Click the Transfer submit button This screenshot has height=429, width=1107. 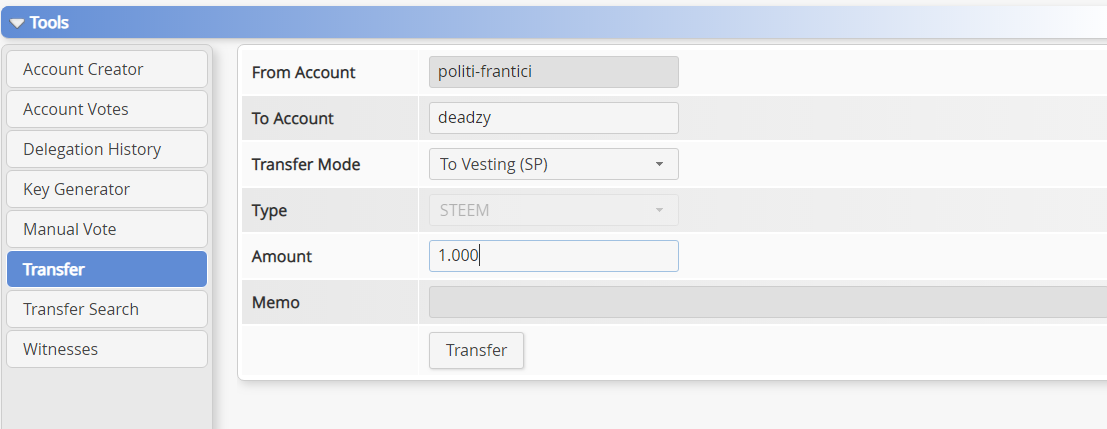coord(477,351)
